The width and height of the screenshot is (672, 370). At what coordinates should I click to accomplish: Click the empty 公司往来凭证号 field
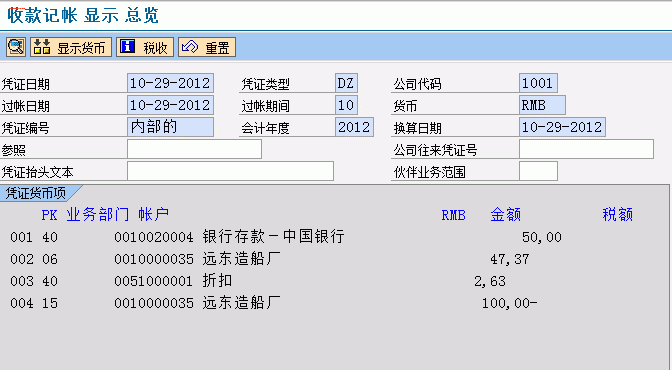click(586, 150)
